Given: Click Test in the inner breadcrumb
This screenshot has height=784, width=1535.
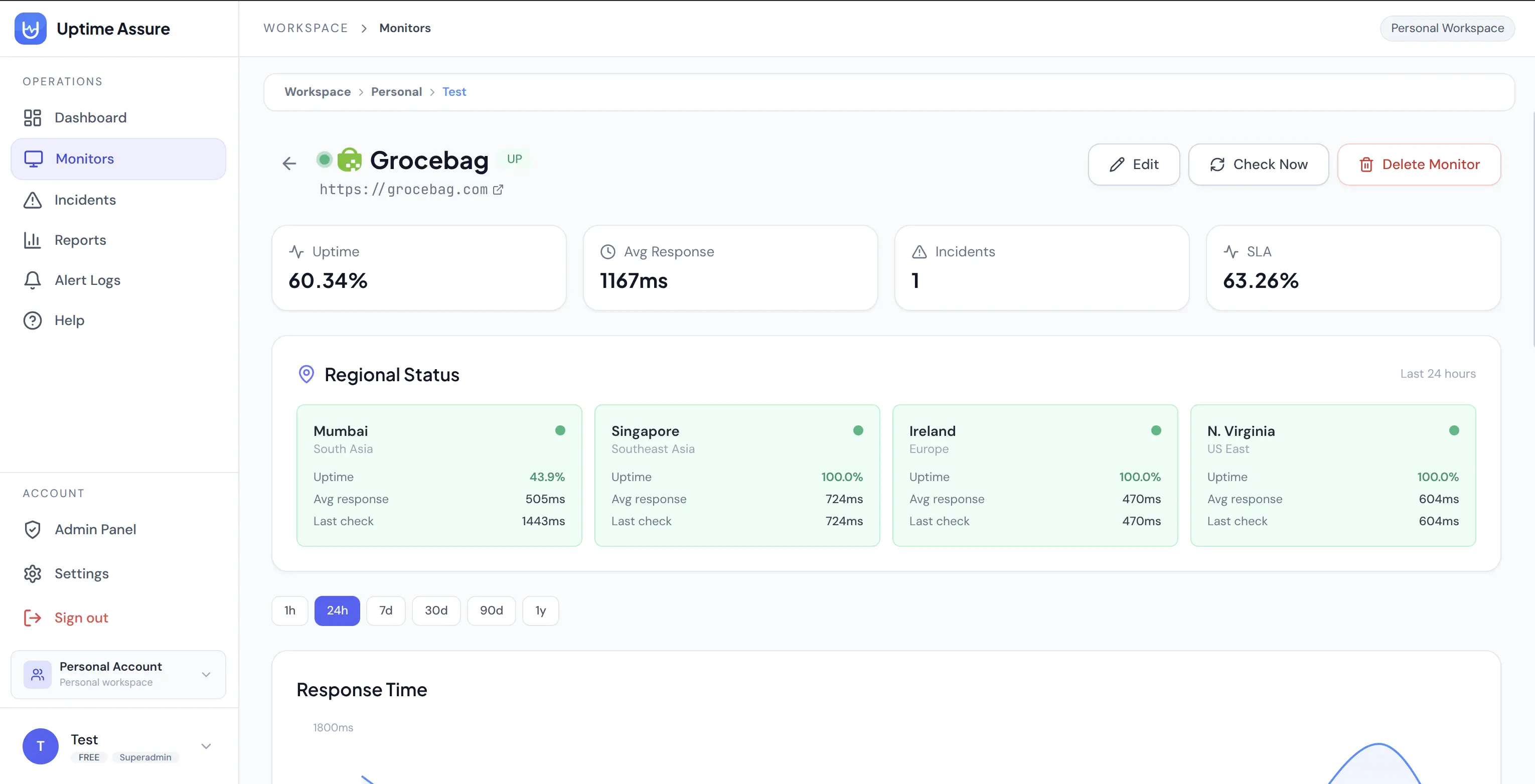Looking at the screenshot, I should [454, 92].
